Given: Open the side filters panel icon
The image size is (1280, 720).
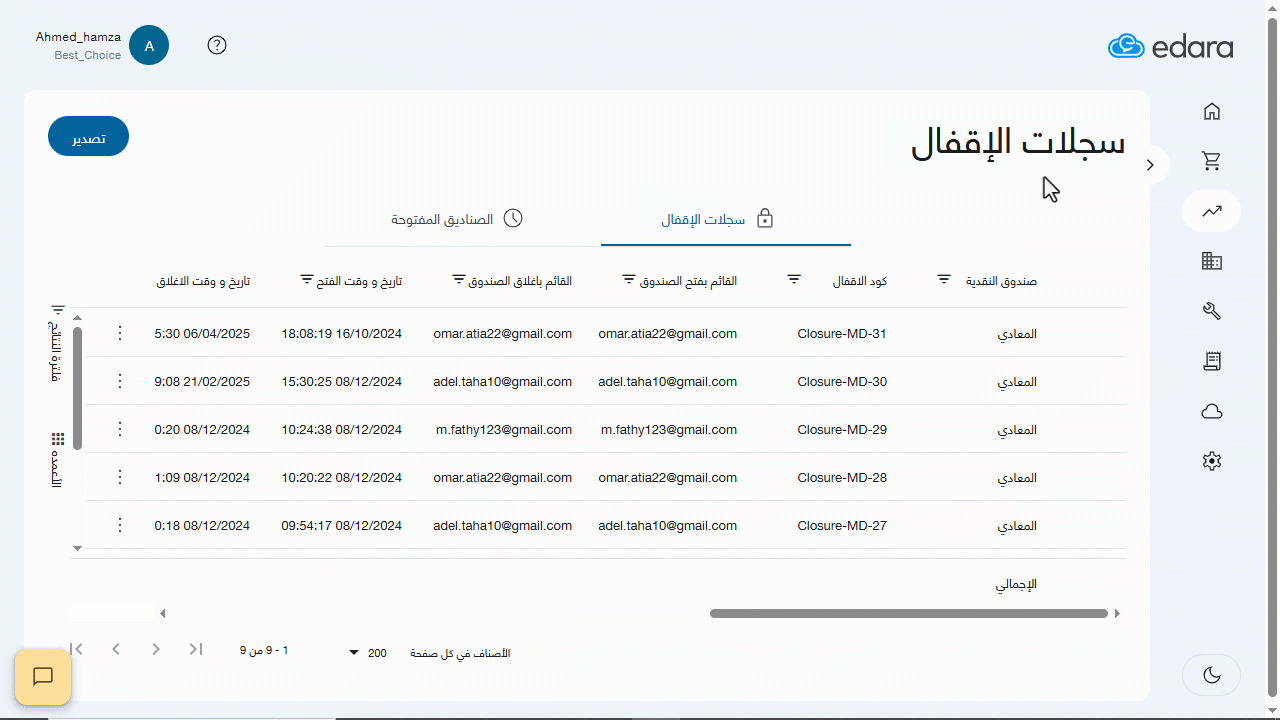Looking at the screenshot, I should 58,311.
